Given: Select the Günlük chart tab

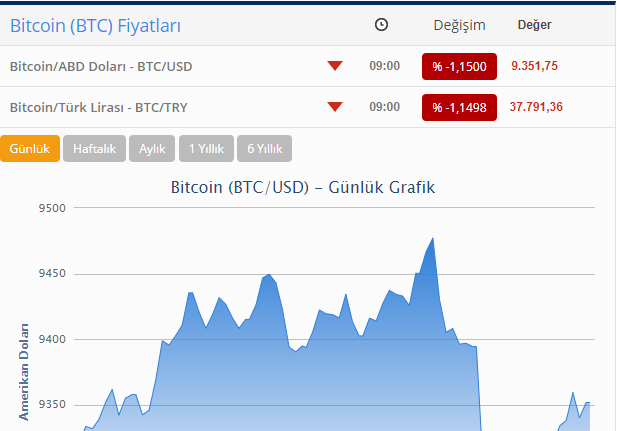Looking at the screenshot, I should tap(30, 148).
